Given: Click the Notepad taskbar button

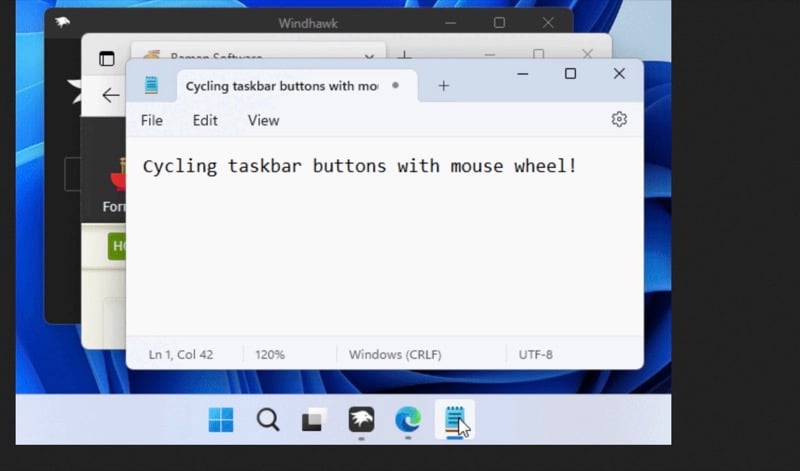Looking at the screenshot, I should [455, 419].
